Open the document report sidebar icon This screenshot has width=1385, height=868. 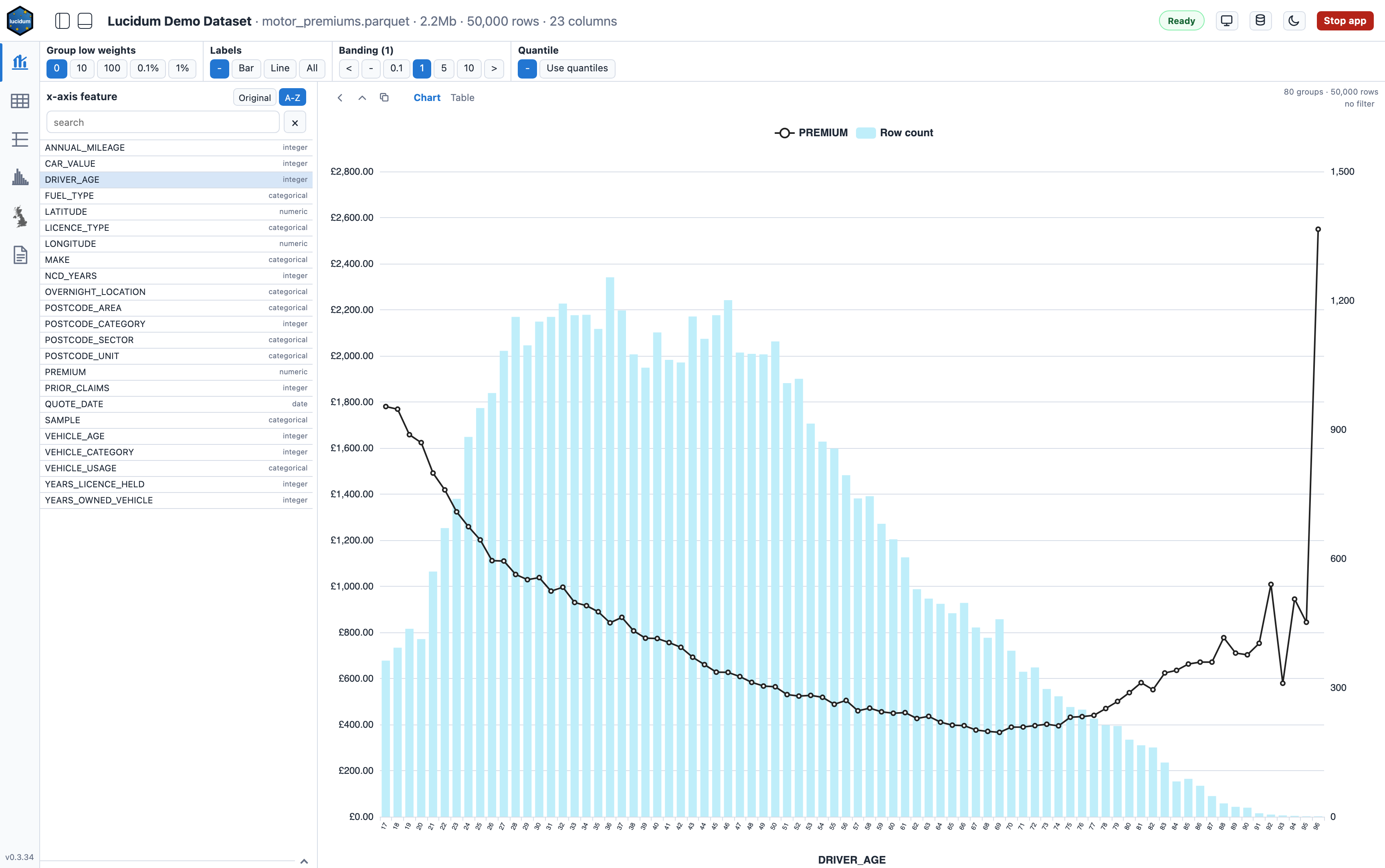(20, 255)
